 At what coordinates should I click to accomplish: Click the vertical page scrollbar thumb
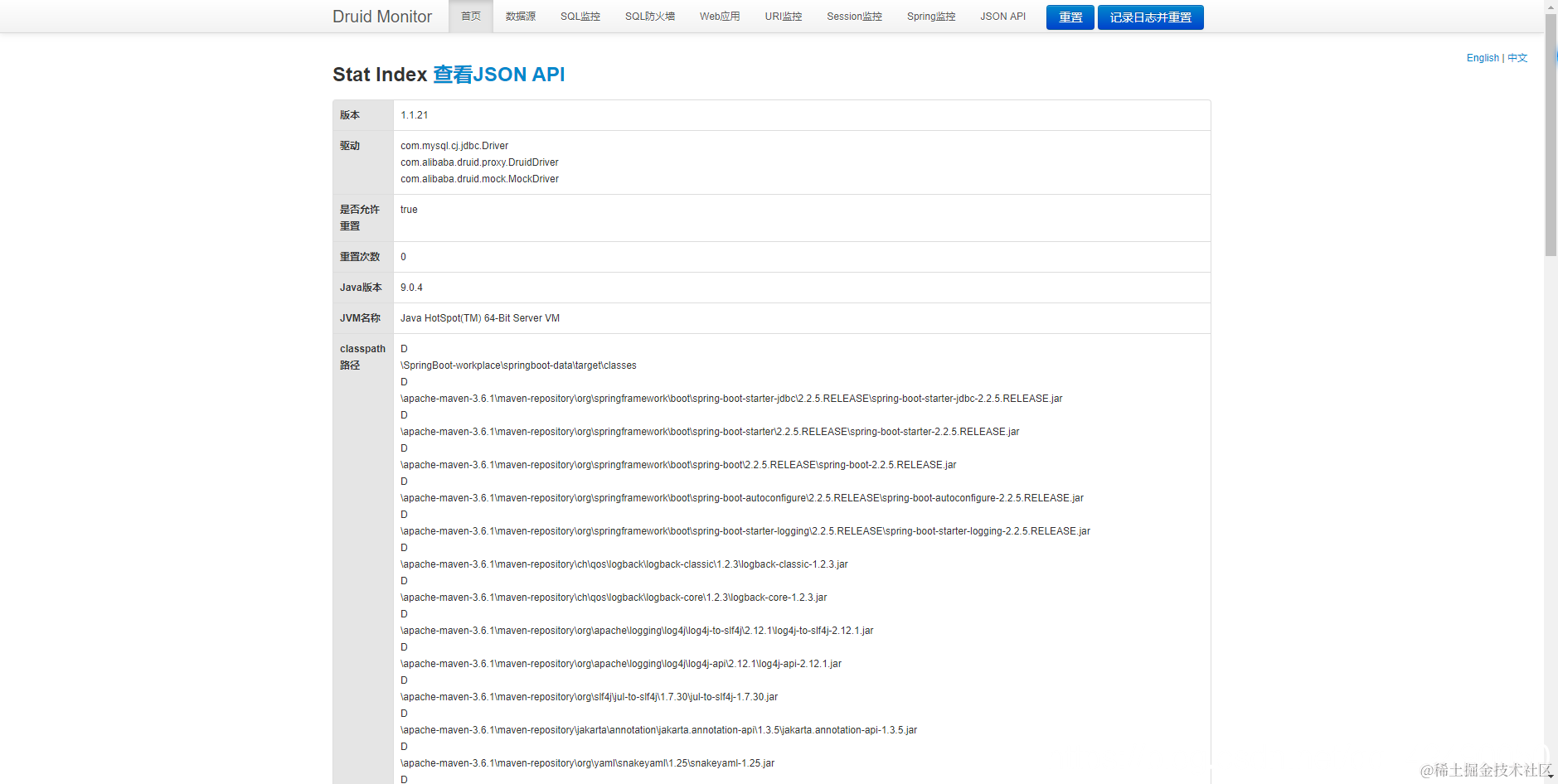tap(1551, 135)
